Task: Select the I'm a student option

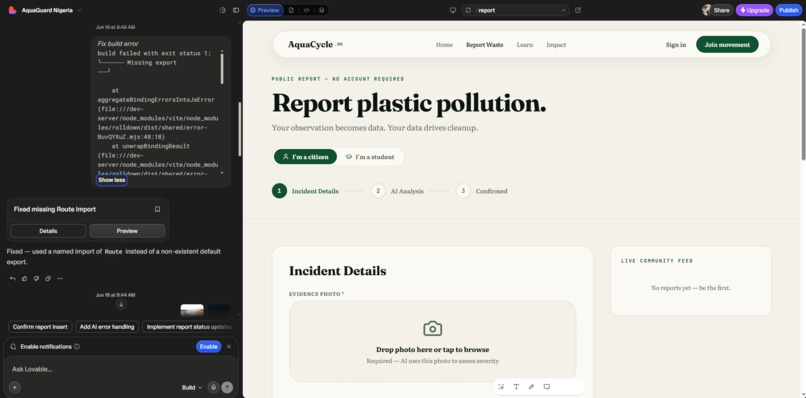Action: (x=370, y=157)
